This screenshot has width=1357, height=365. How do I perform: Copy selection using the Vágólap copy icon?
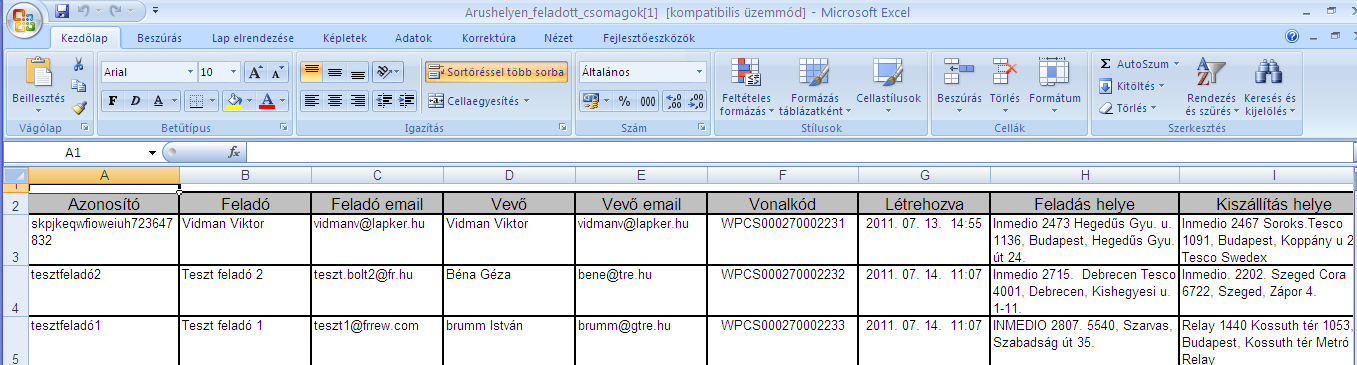pyautogui.click(x=79, y=86)
